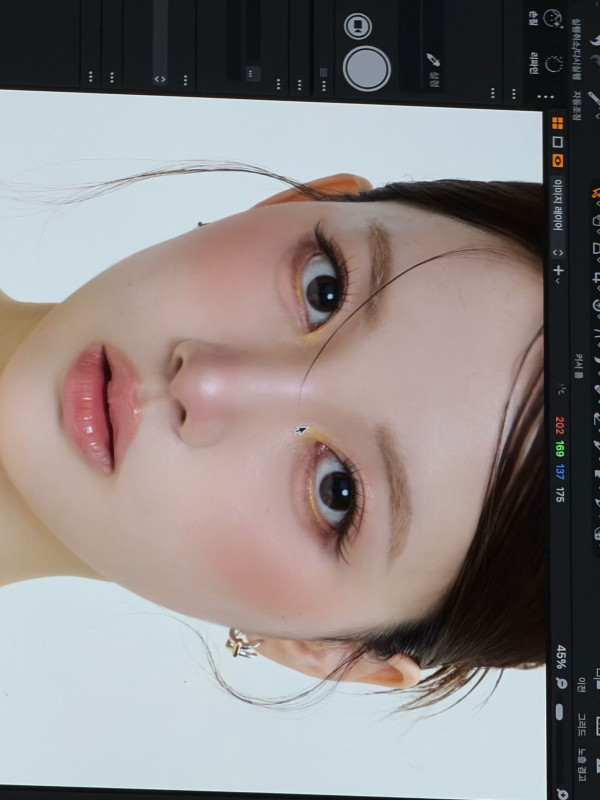The image size is (600, 800).
Task: Click the 실행취소/다시실행 toolbar label
Action: point(577,49)
